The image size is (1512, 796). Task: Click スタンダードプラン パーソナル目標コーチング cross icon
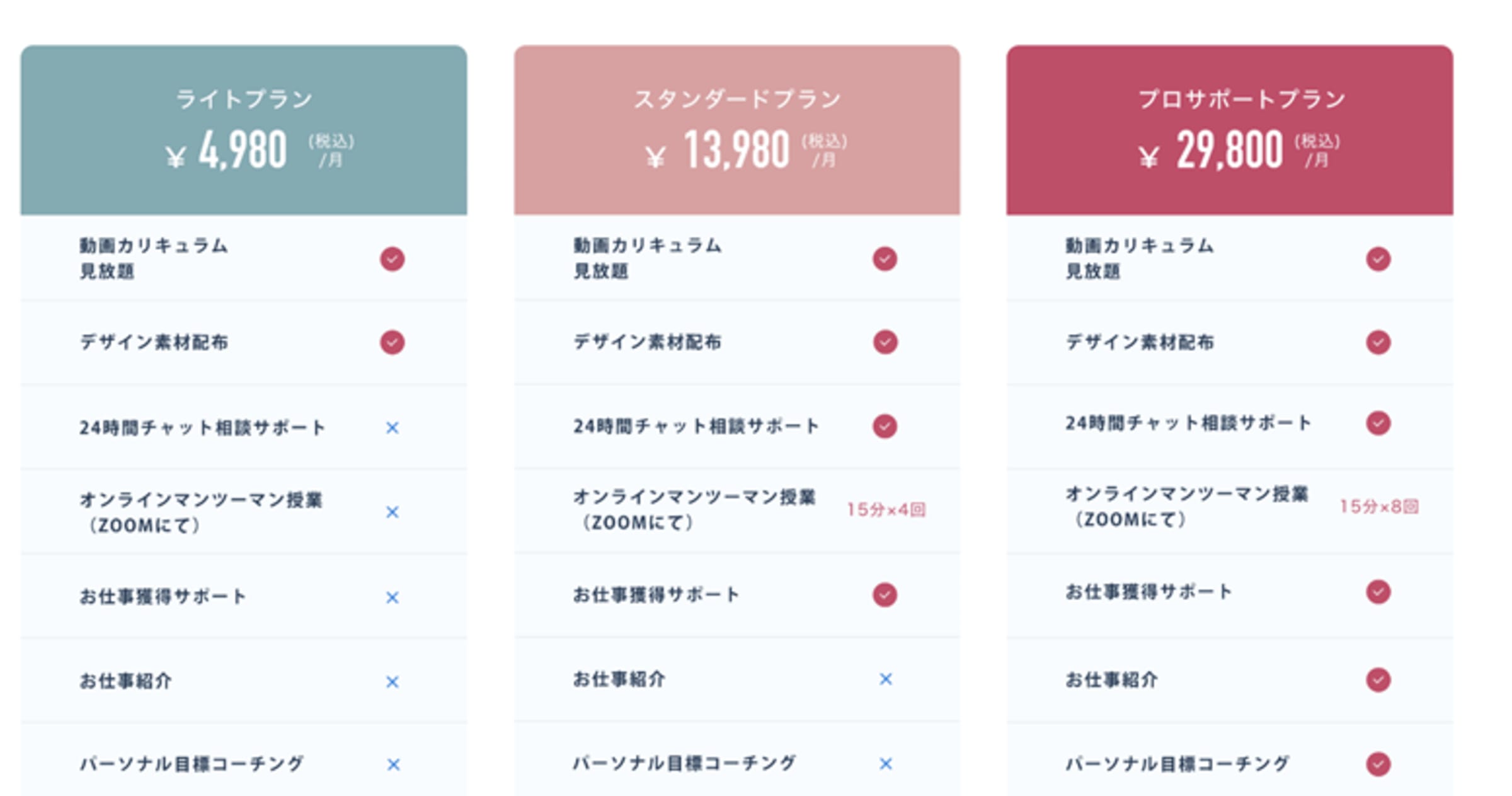[x=885, y=764]
